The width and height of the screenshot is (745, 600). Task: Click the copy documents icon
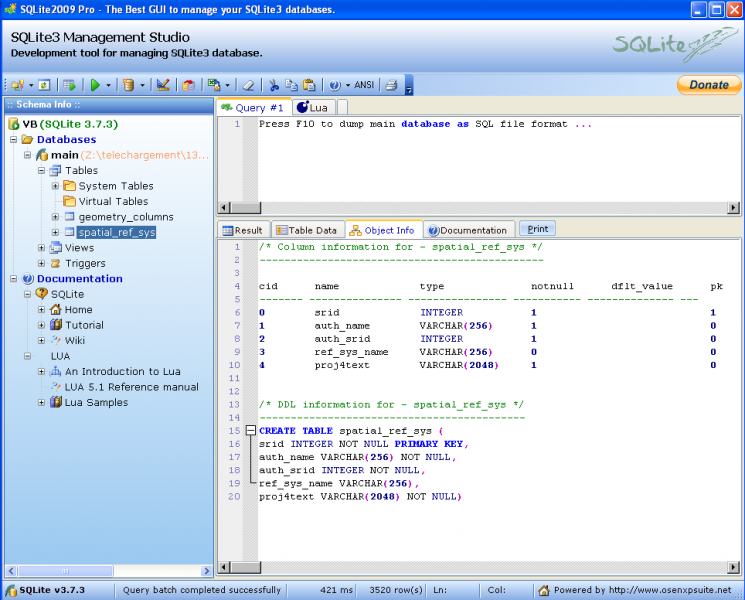click(x=291, y=85)
